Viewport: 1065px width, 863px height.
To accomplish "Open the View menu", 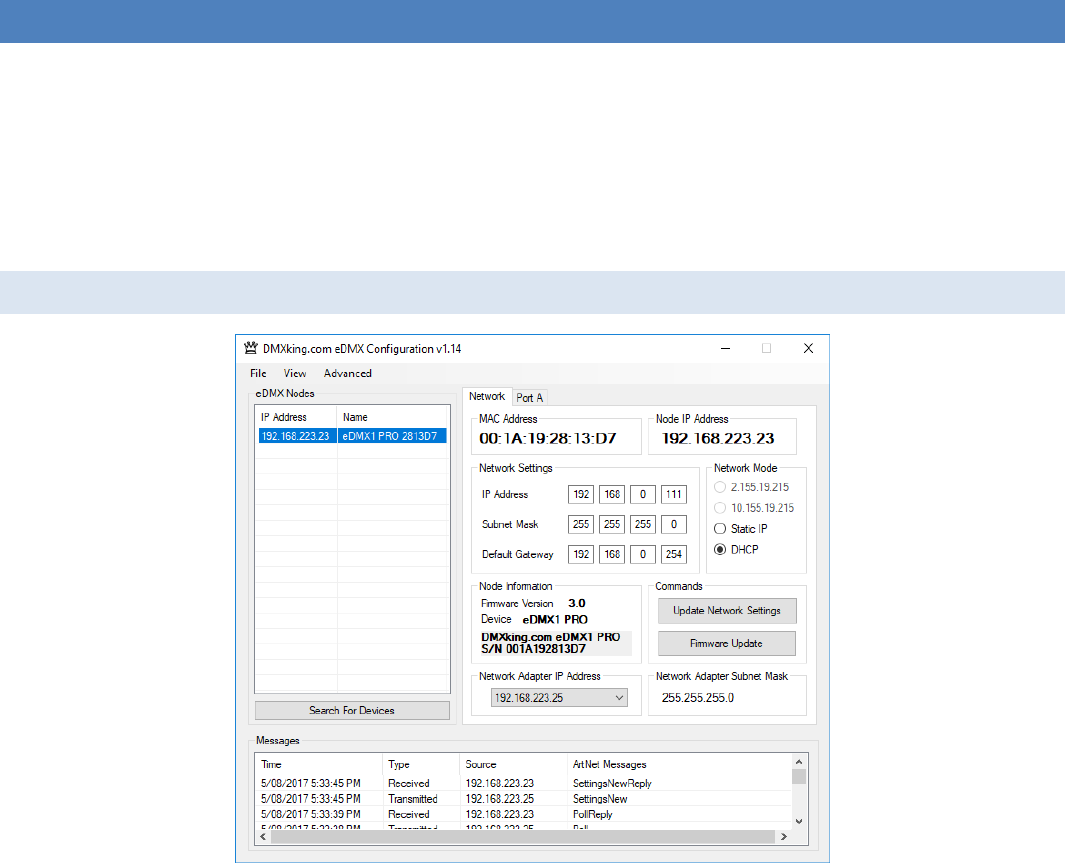I will point(295,373).
